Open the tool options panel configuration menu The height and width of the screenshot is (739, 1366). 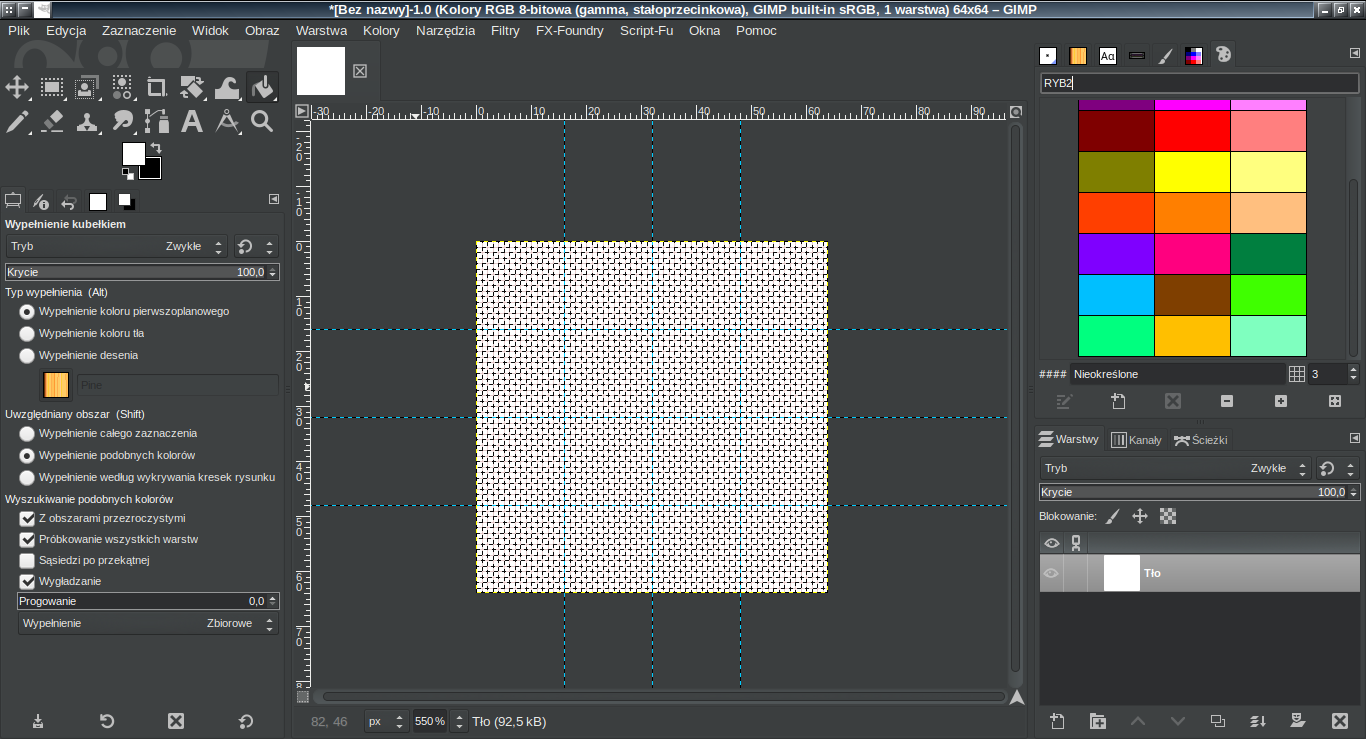(274, 199)
